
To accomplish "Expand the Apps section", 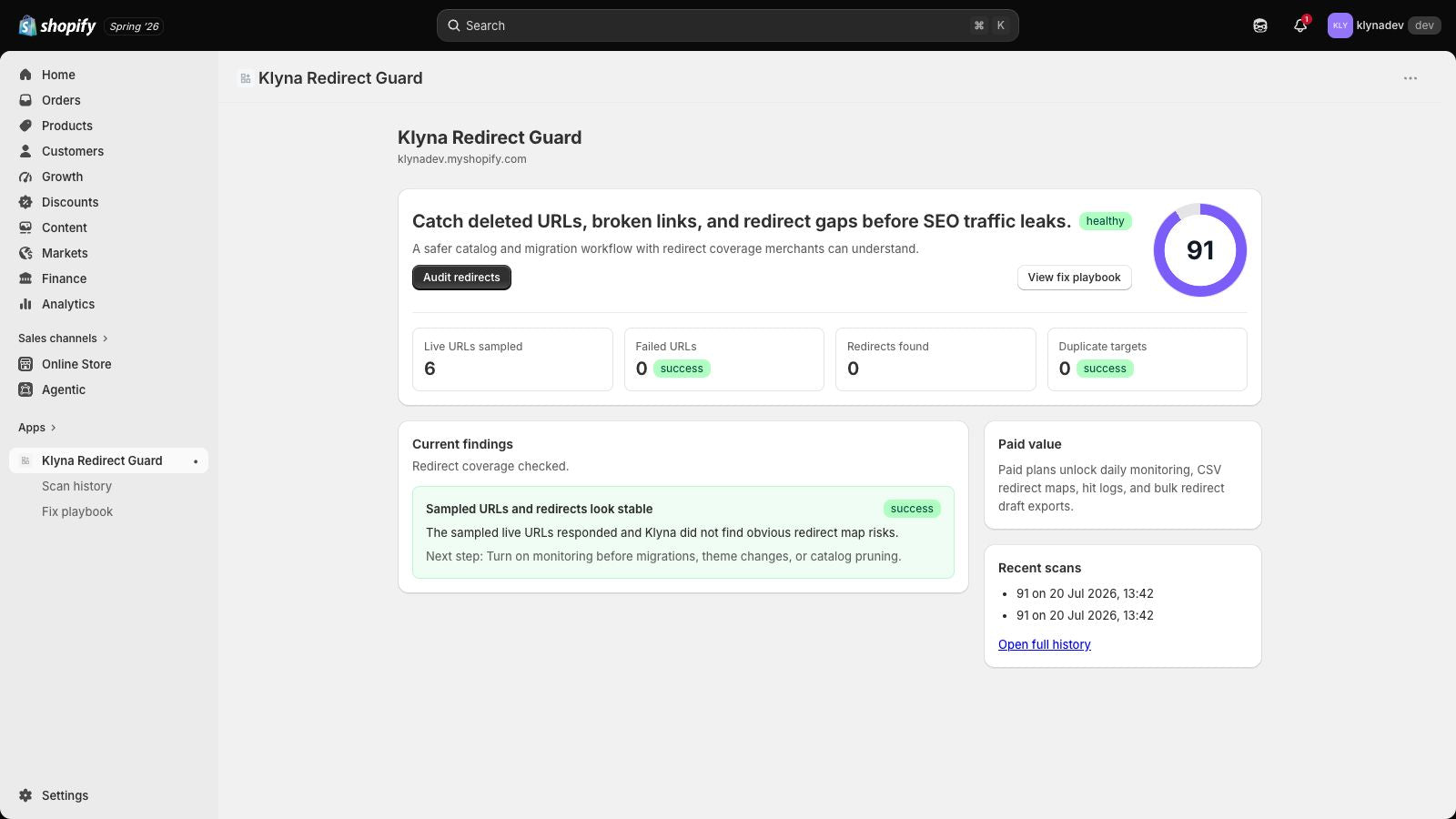I will (37, 428).
